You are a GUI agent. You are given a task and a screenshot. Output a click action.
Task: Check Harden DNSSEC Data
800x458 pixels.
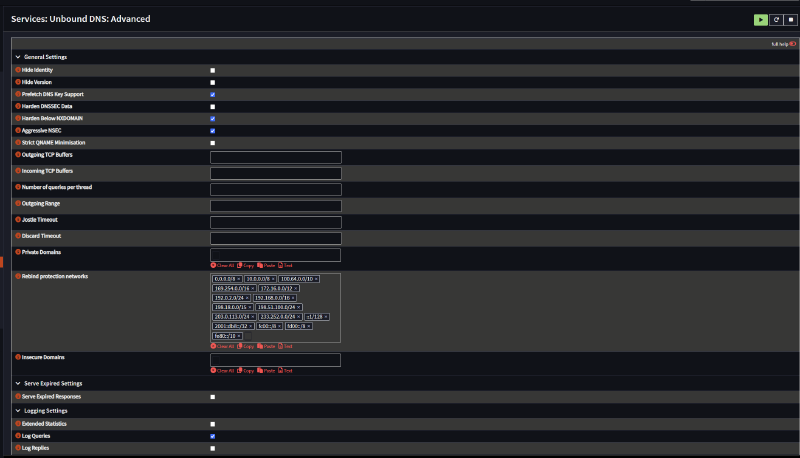pos(213,107)
